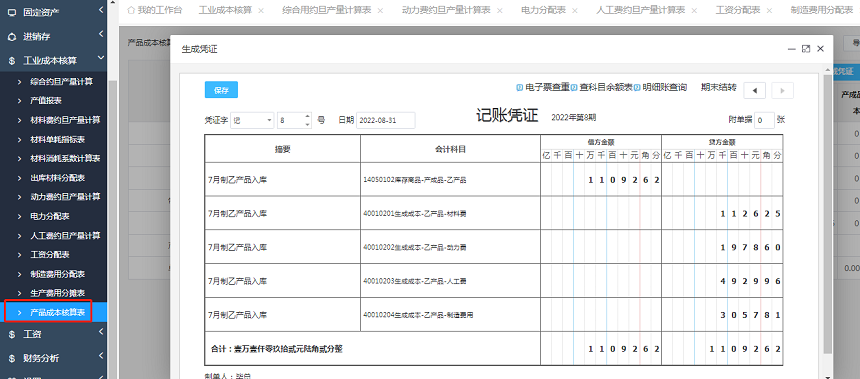The width and height of the screenshot is (860, 379).
Task: Expand the 固定资产 sidebar section
Action: tap(101, 10)
